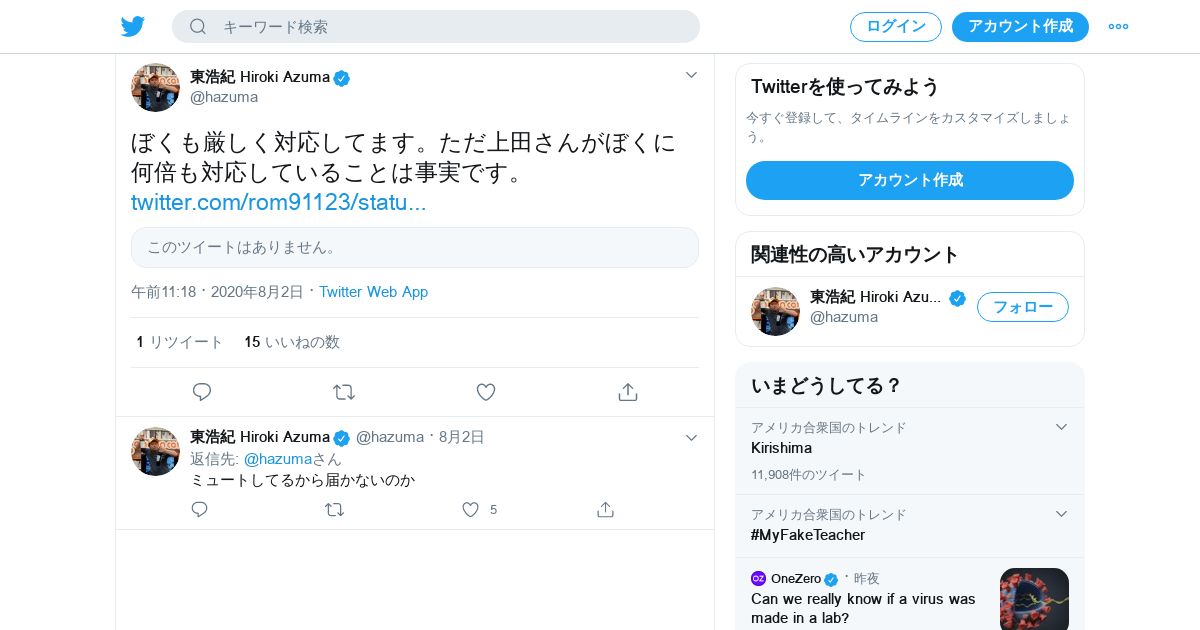Retweet the reply about ミュート

click(335, 510)
